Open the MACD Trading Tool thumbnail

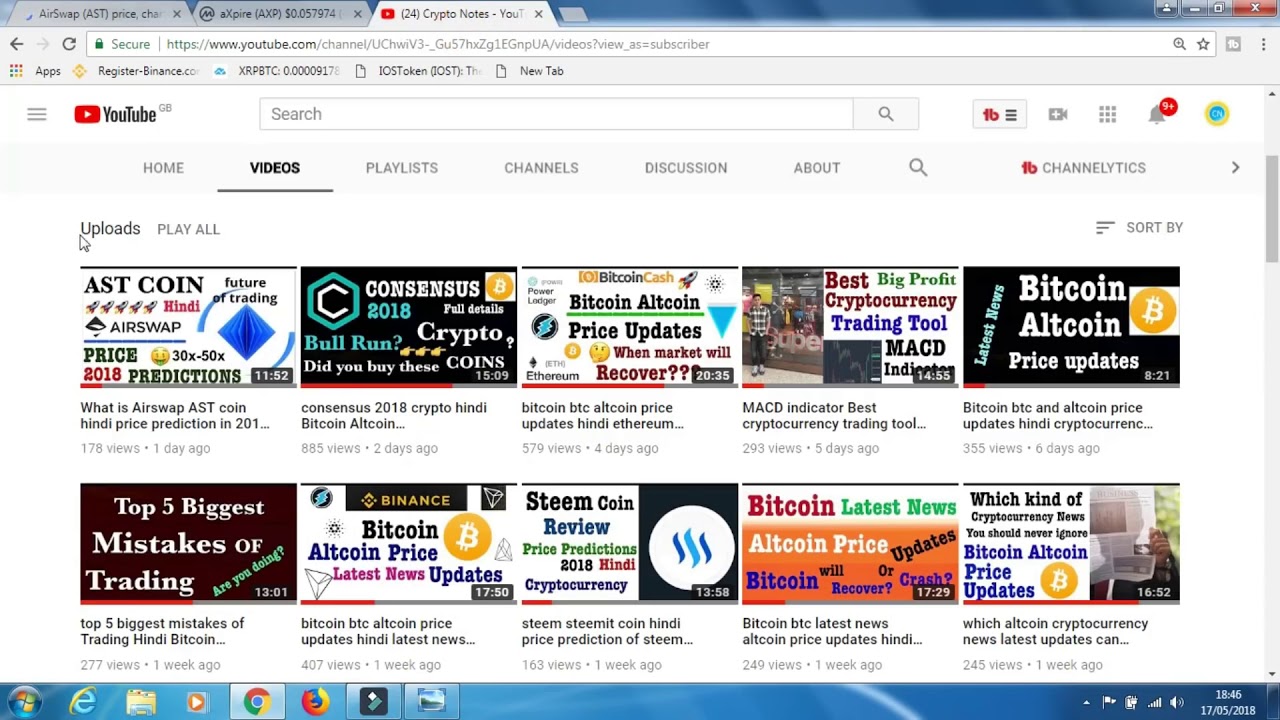(850, 327)
